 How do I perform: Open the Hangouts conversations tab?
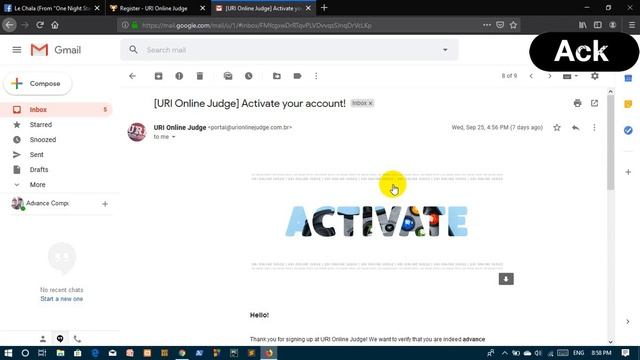pos(60,339)
